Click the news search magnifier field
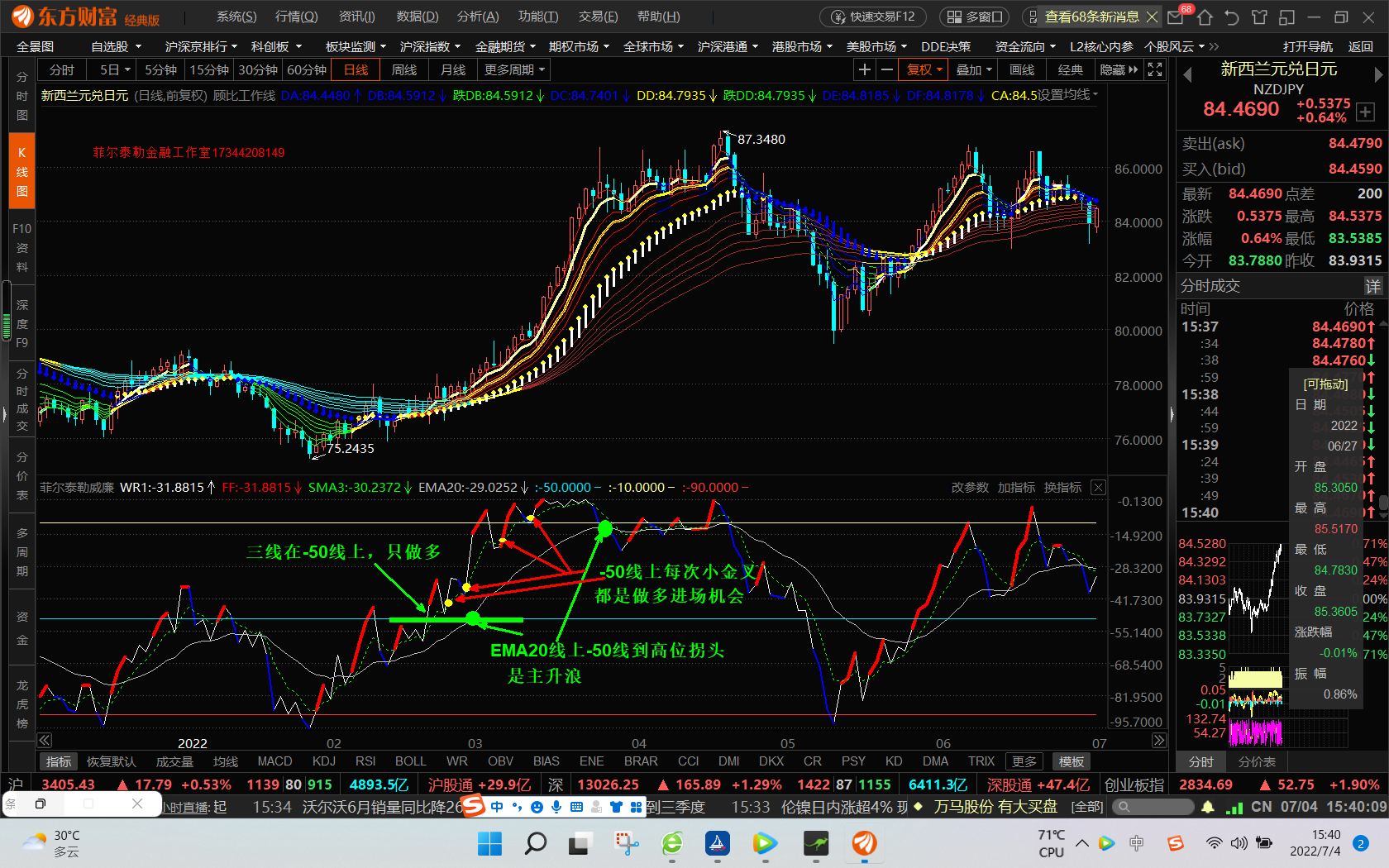This screenshot has width=1389, height=868. point(1153,807)
